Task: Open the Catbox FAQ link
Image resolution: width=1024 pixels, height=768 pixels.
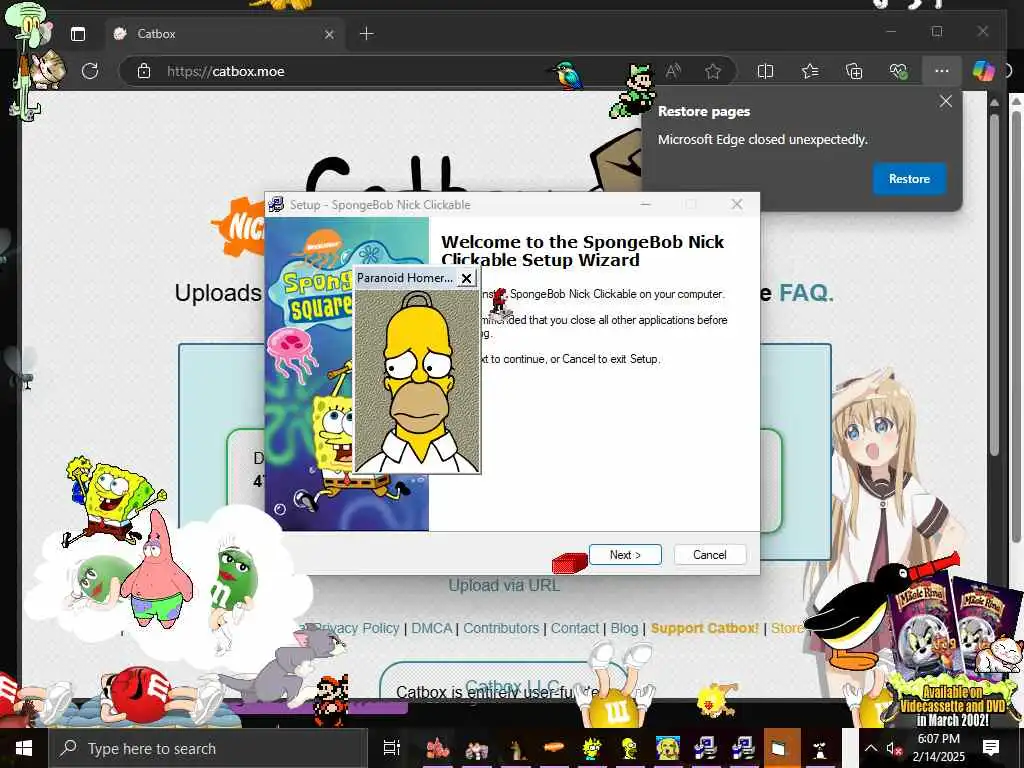Action: 806,293
